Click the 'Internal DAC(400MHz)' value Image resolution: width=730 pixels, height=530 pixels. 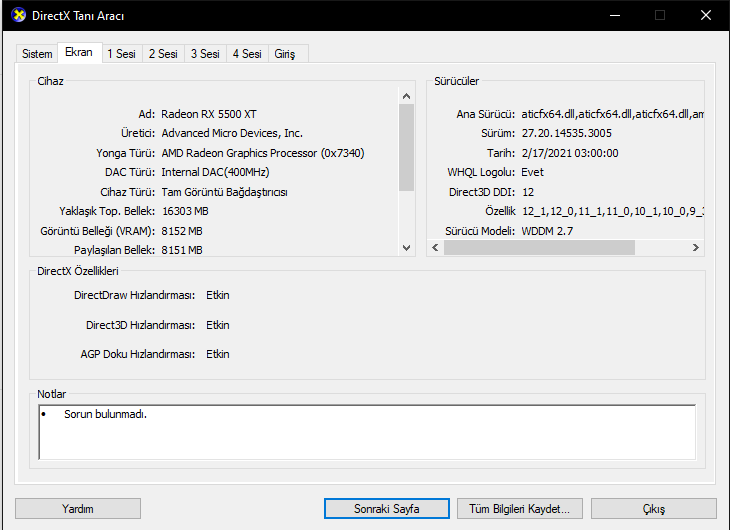pos(215,172)
